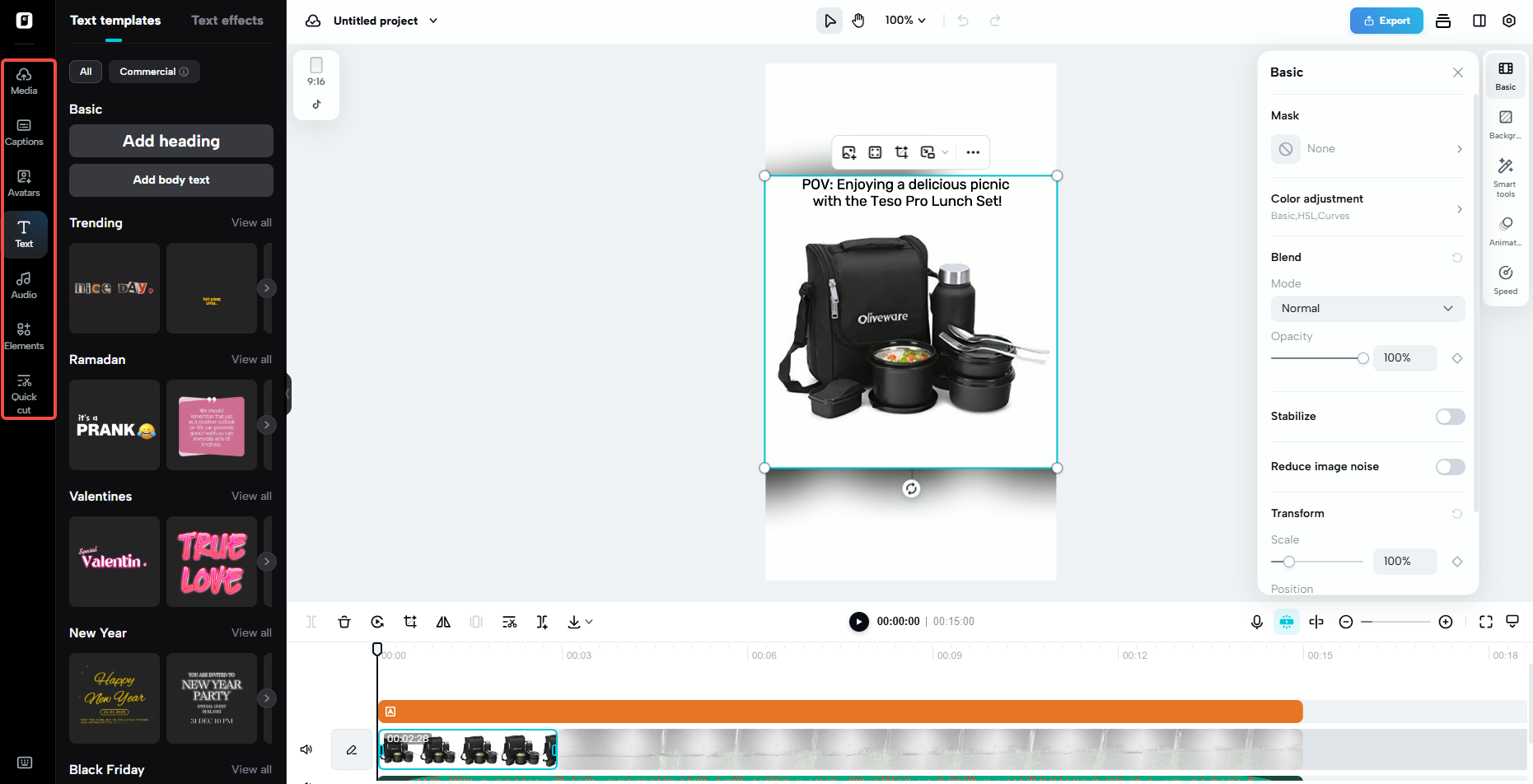Image resolution: width=1533 pixels, height=784 pixels.
Task: Show more Valentines templates with arrow
Action: tap(266, 562)
